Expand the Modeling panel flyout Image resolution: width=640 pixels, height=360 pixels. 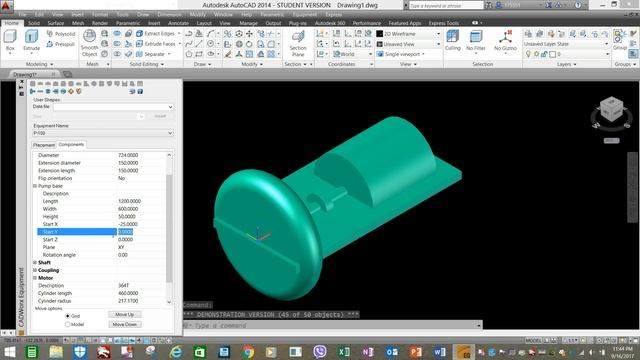39,64
